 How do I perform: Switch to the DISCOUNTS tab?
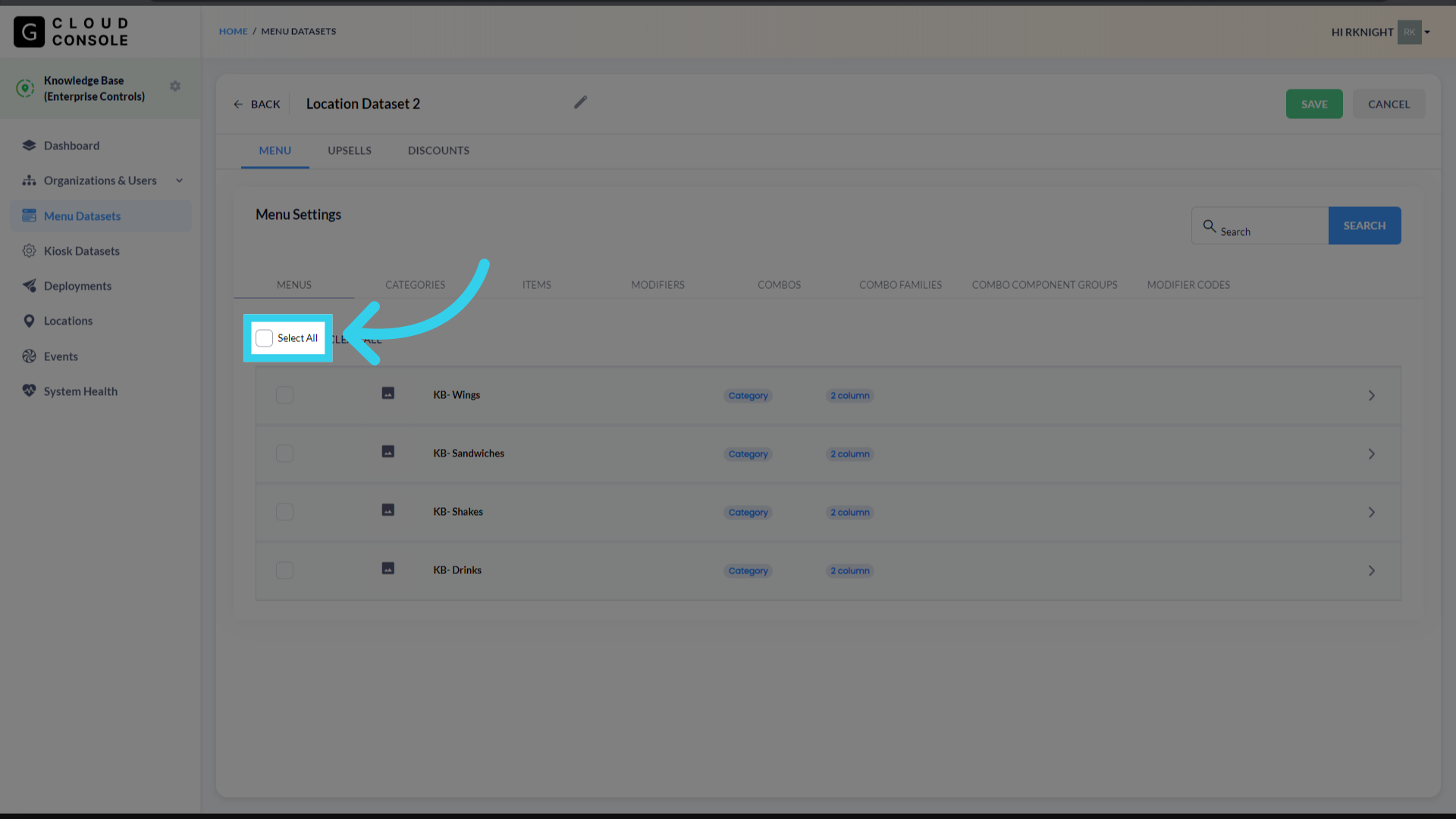coord(438,150)
